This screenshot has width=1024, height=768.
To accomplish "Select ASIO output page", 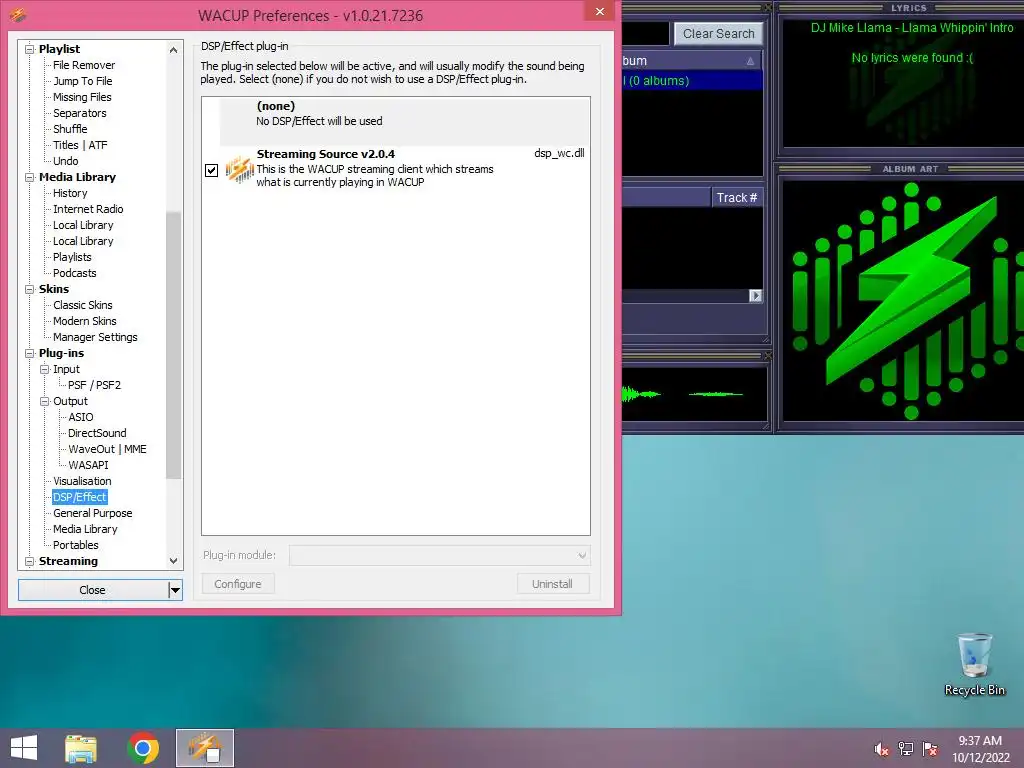I will [x=81, y=417].
